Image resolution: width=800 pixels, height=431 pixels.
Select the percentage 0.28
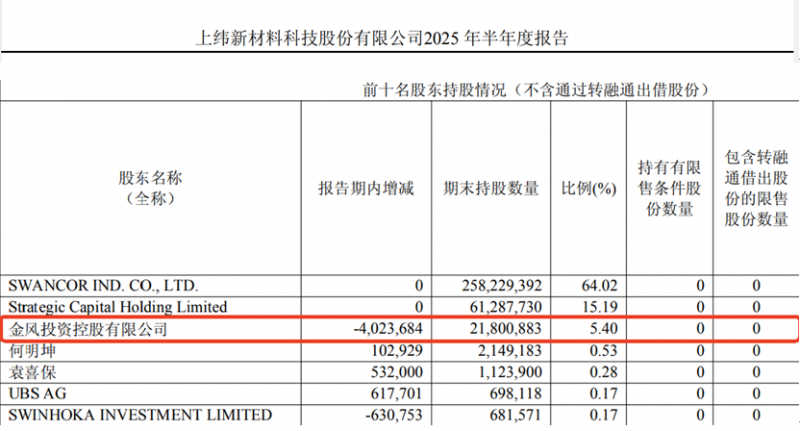click(604, 372)
